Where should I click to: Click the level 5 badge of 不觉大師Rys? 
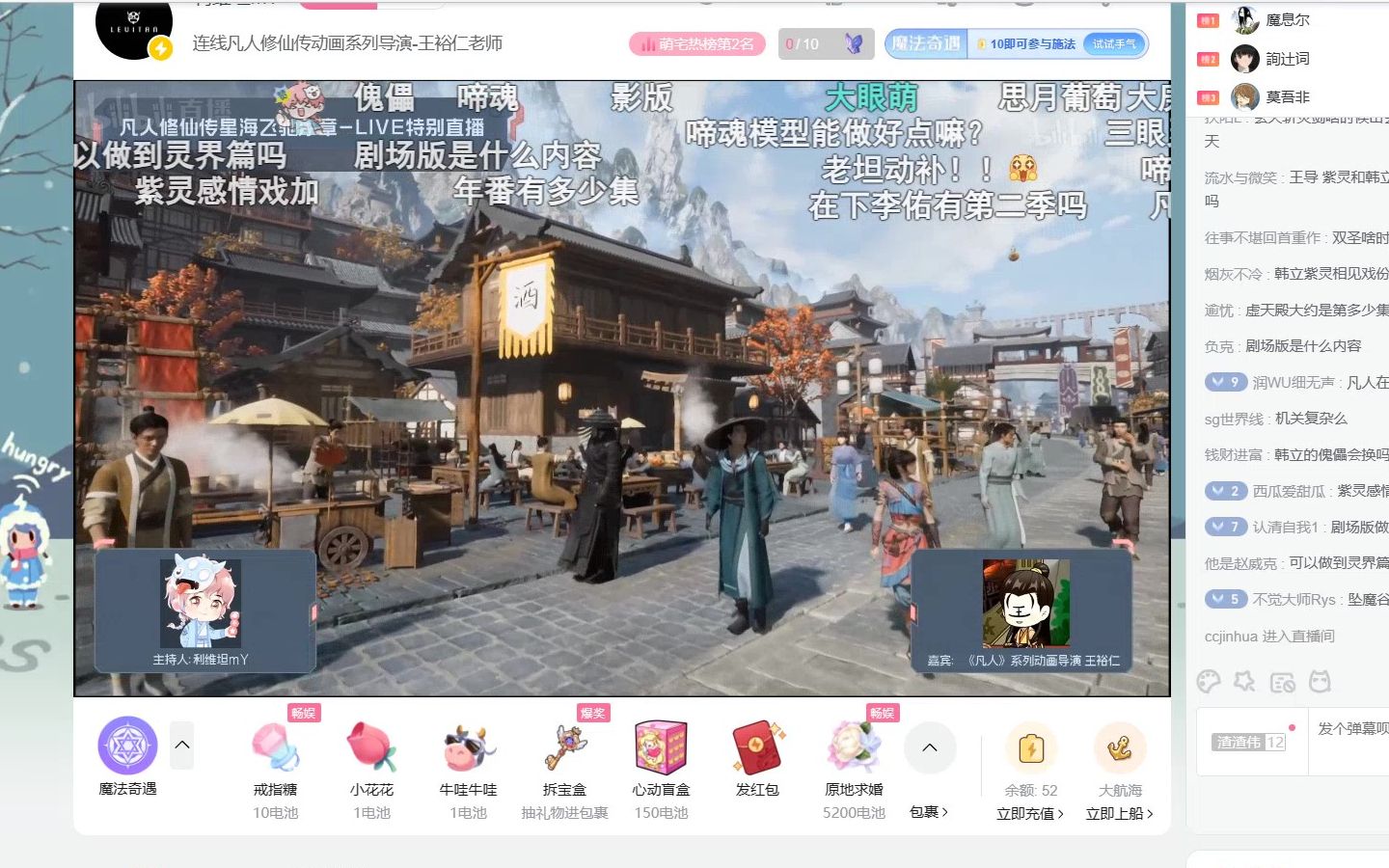point(1226,599)
